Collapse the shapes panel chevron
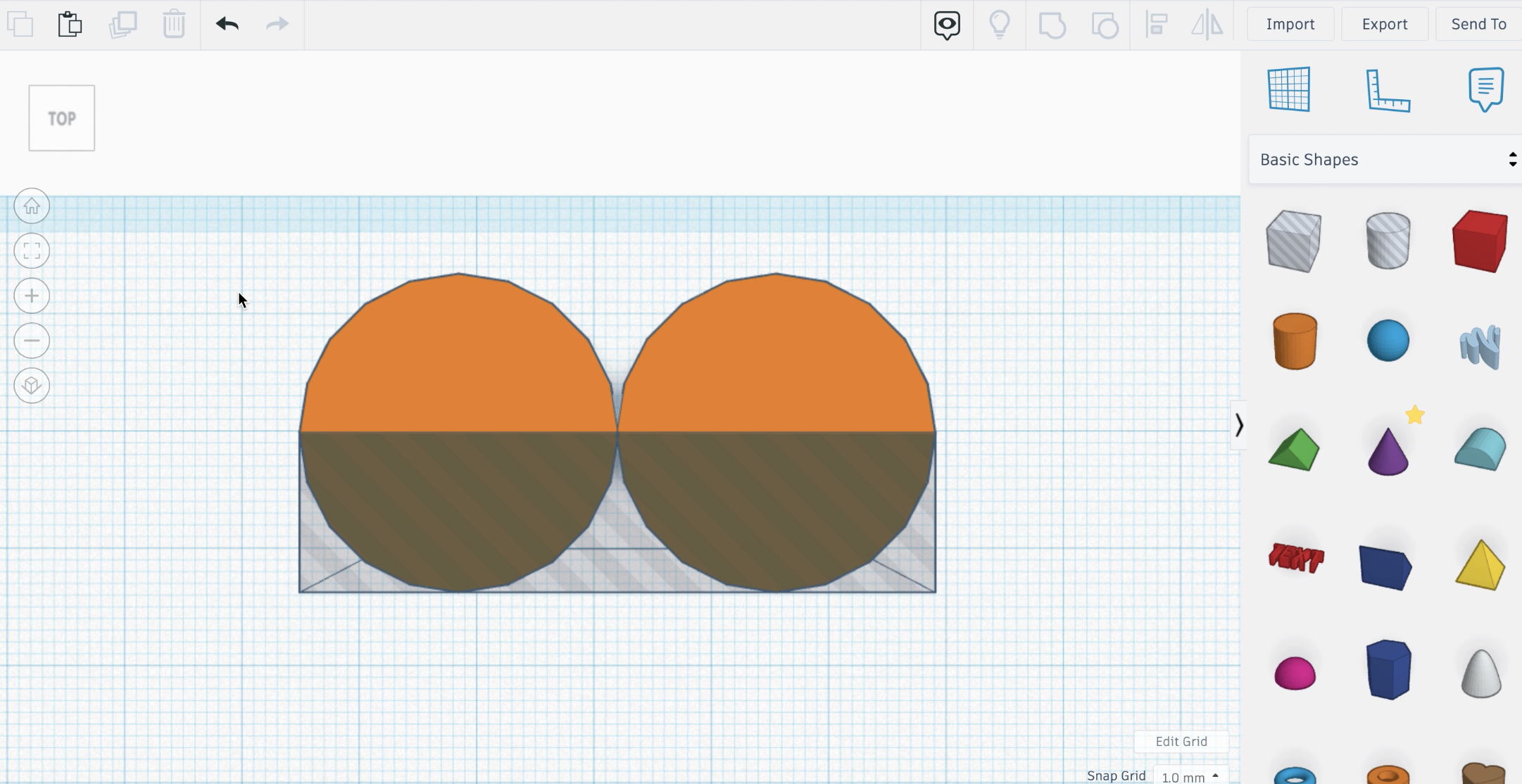 (x=1239, y=425)
